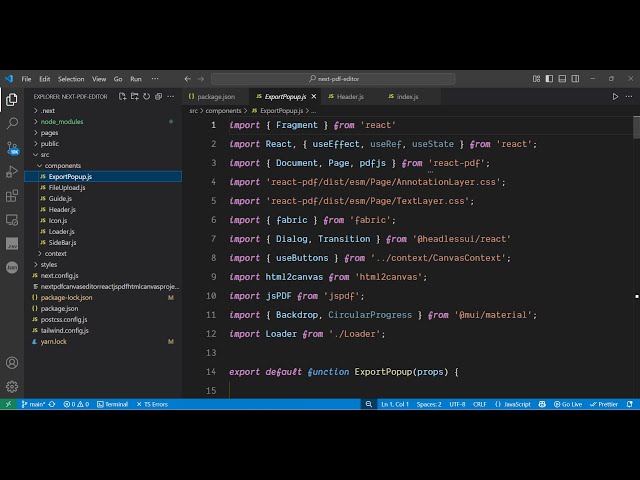Expand the .next folder
Viewport: 640px width, 480px height.
(x=103, y=111)
